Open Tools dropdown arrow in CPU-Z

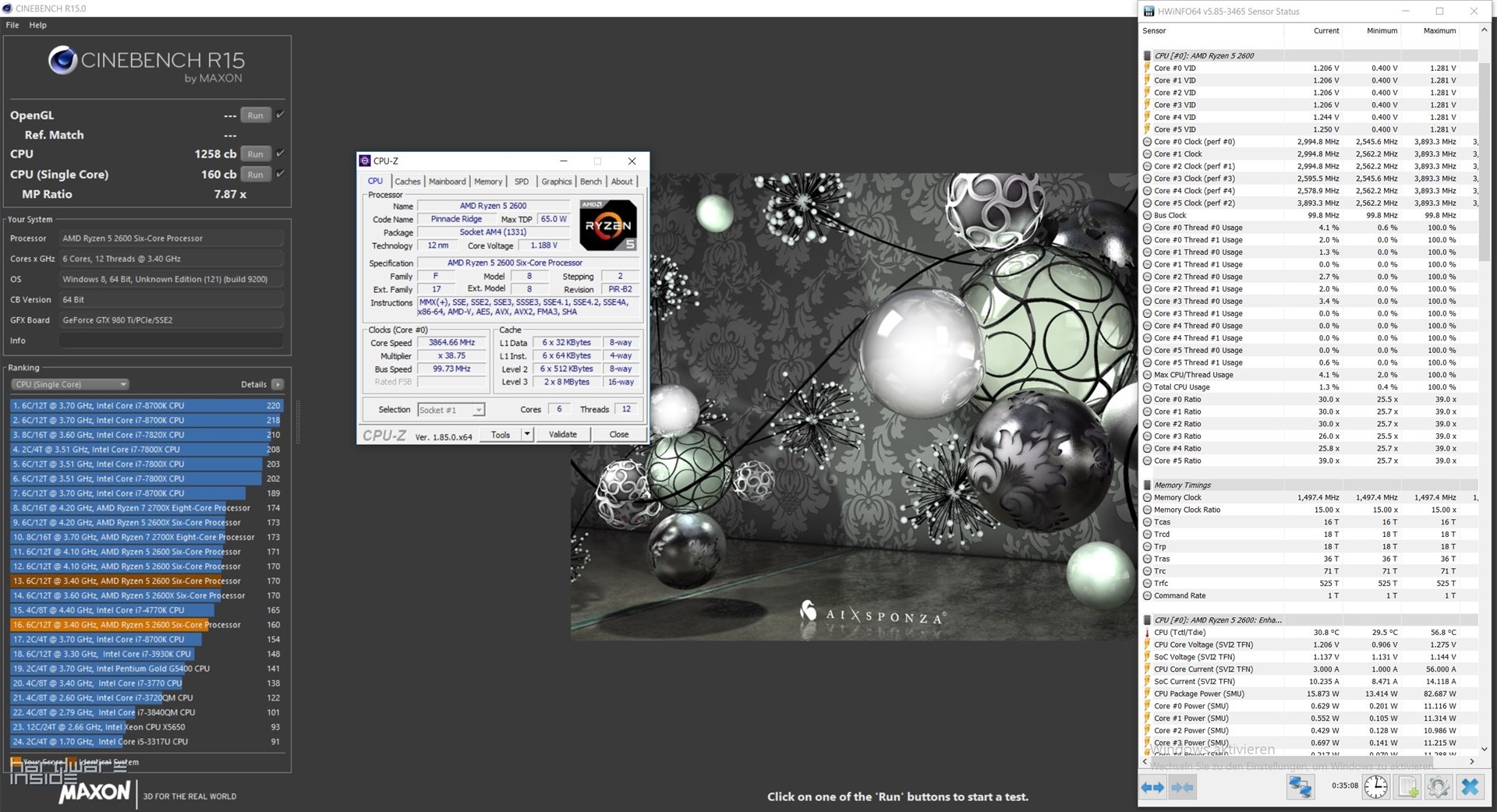527,434
